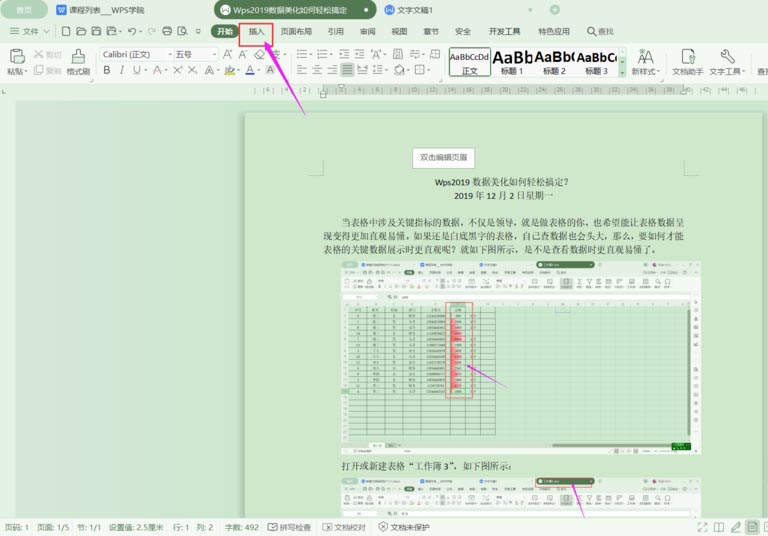This screenshot has width=768, height=536.
Task: Click the Increase Indent icon
Action: (x=360, y=54)
